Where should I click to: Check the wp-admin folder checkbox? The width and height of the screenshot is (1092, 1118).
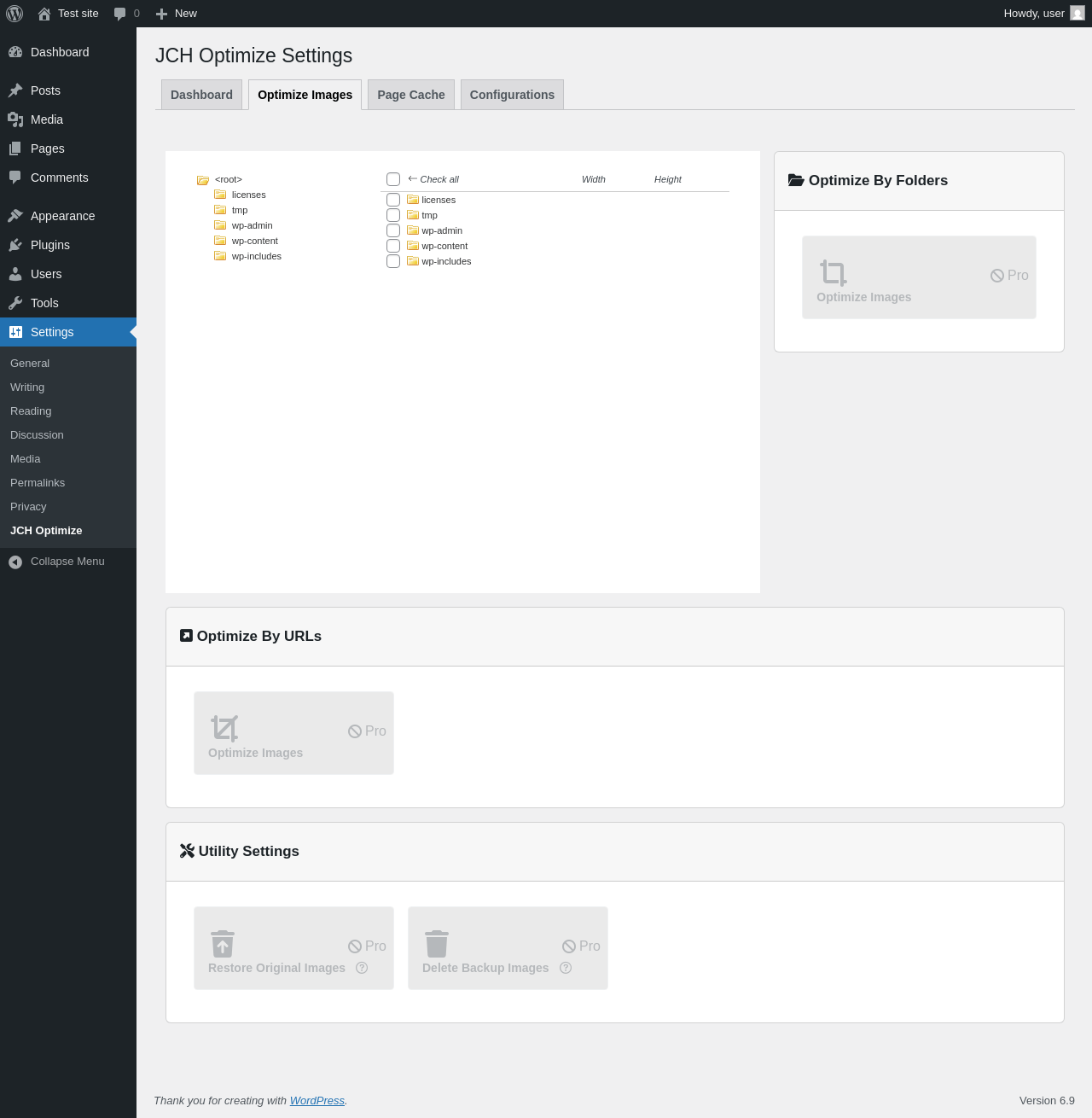[x=393, y=230]
